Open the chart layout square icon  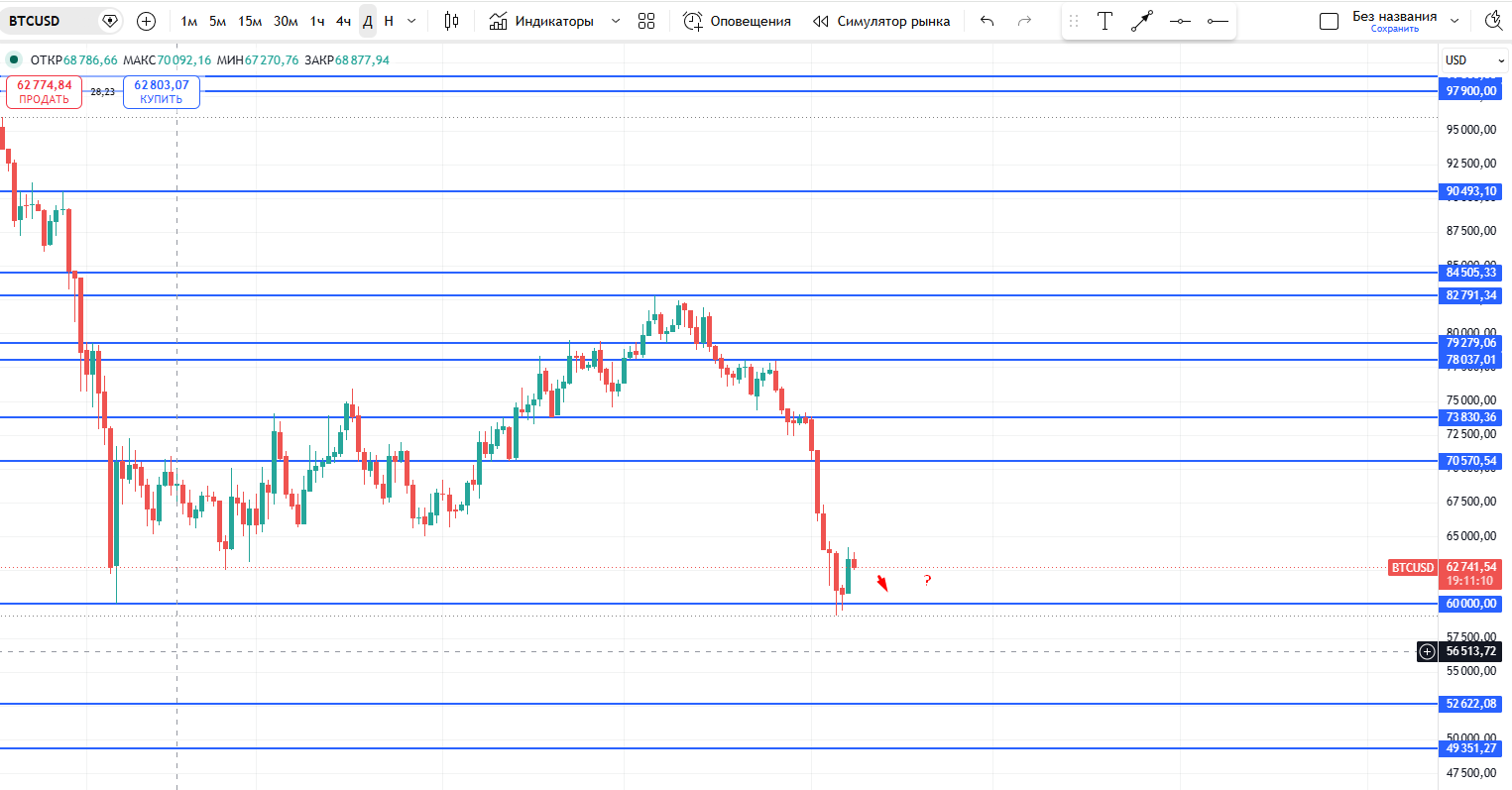point(1329,21)
